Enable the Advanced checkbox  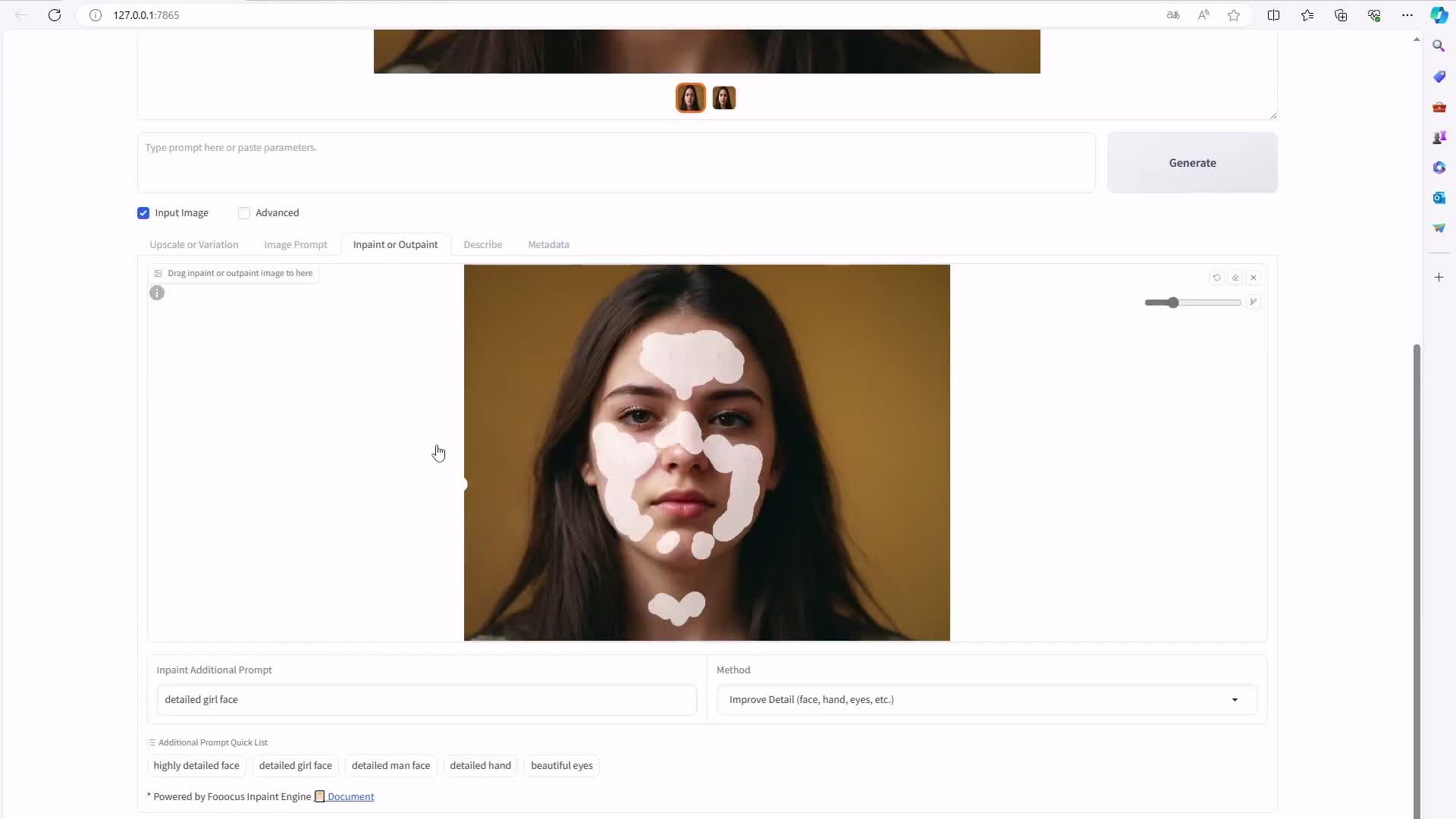pos(244,213)
